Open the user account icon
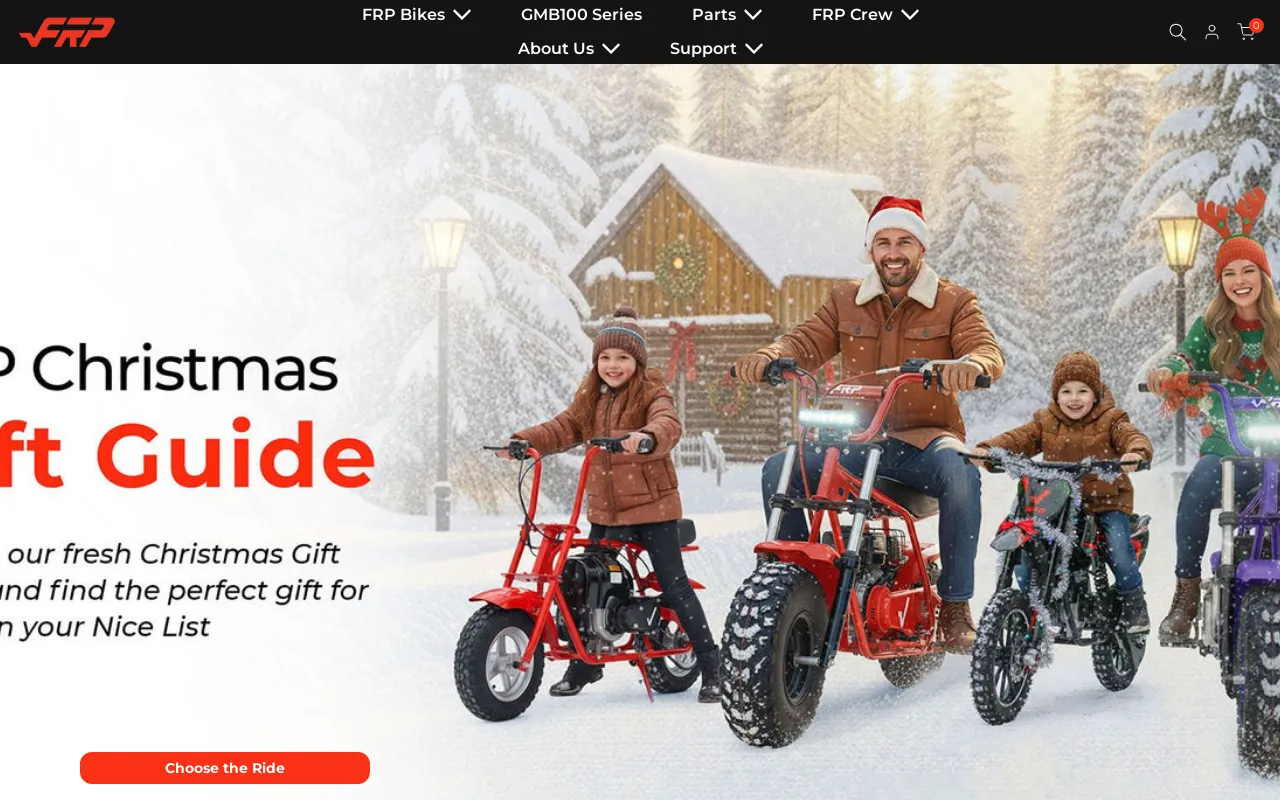Image resolution: width=1280 pixels, height=800 pixels. tap(1212, 32)
